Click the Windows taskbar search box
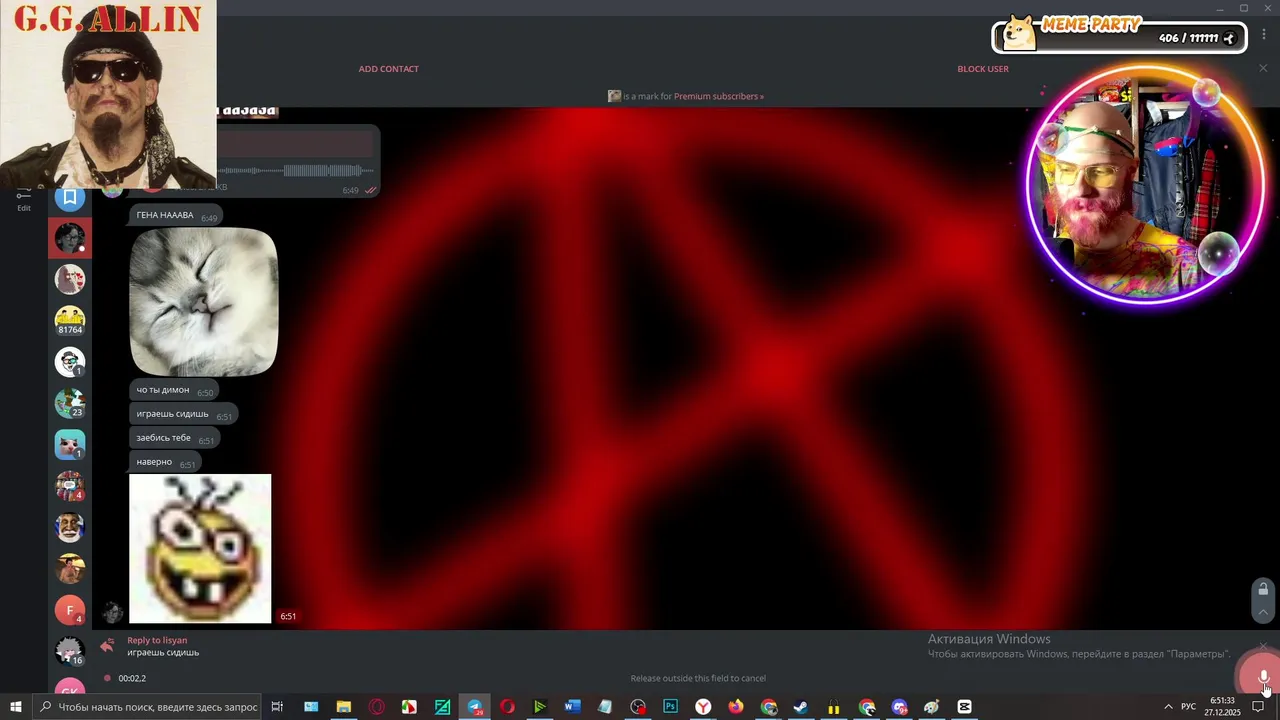 pos(148,707)
